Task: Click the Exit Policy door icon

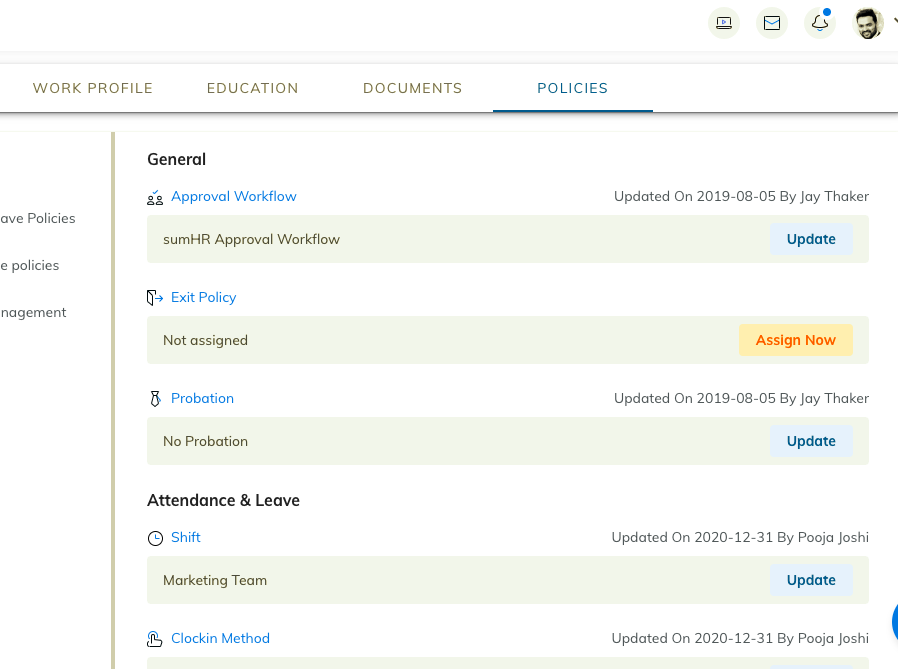Action: (x=155, y=298)
